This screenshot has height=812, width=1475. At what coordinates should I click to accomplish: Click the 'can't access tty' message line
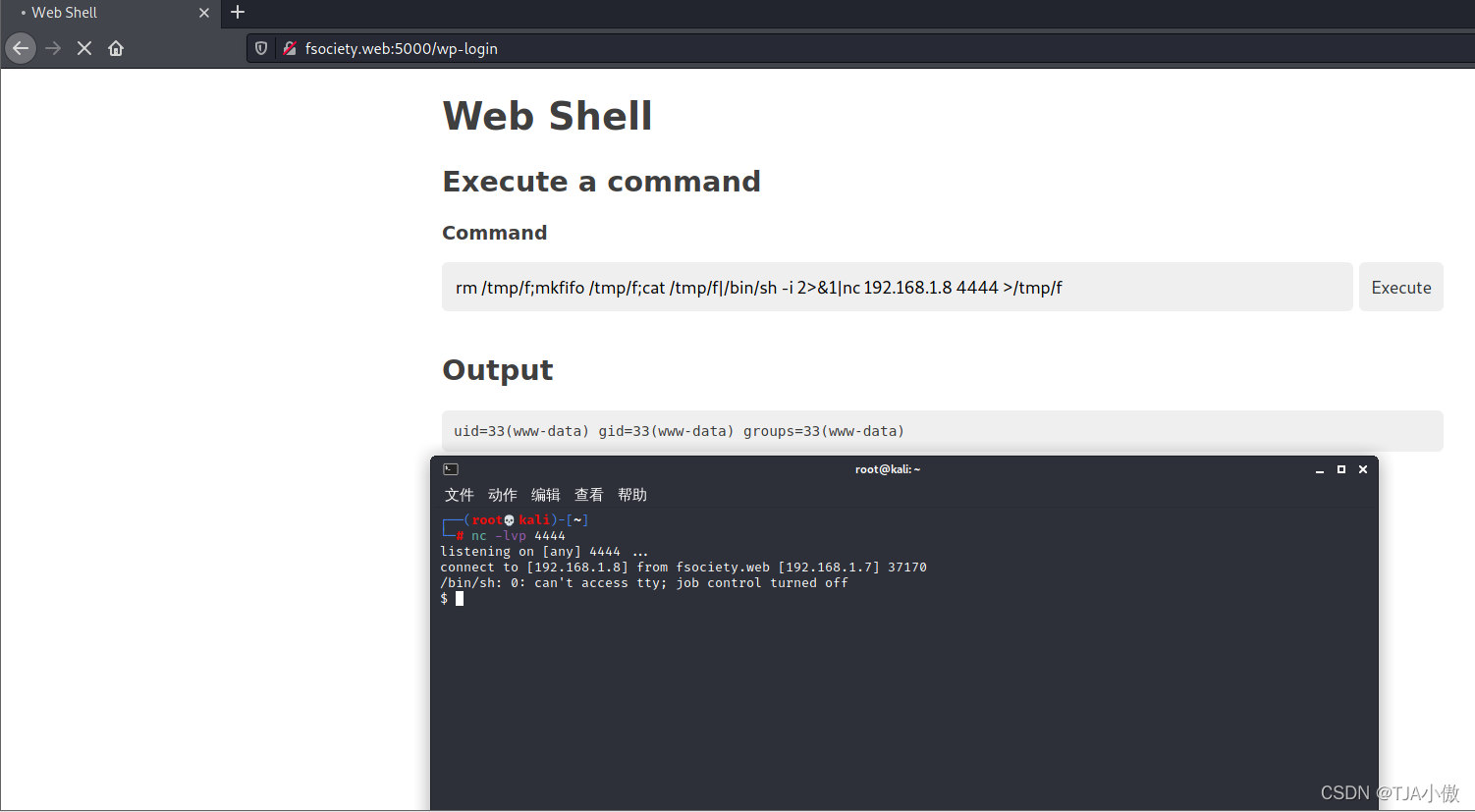coord(644,583)
